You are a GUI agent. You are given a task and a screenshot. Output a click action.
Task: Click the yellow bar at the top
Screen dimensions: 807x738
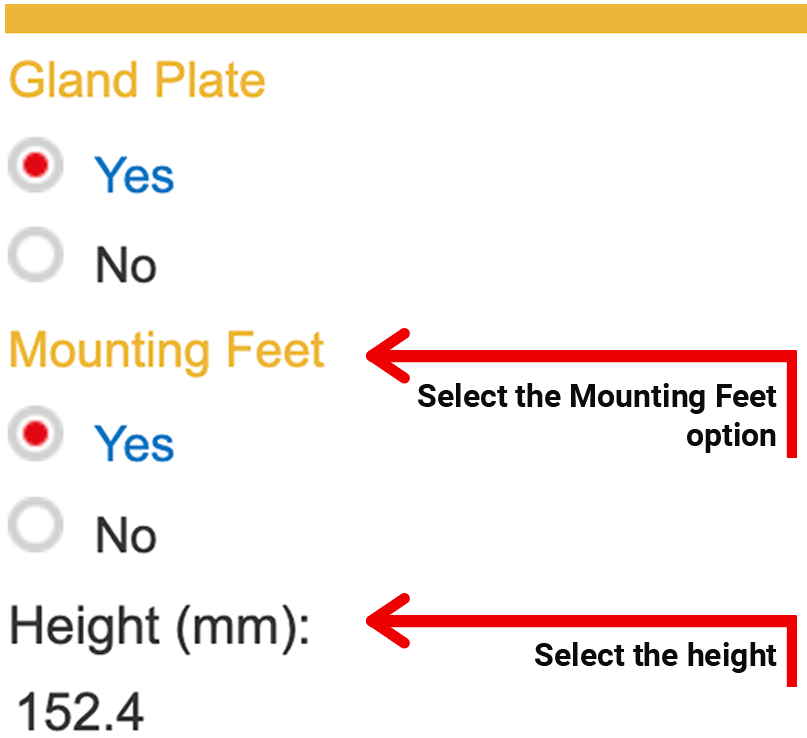pyautogui.click(x=403, y=18)
